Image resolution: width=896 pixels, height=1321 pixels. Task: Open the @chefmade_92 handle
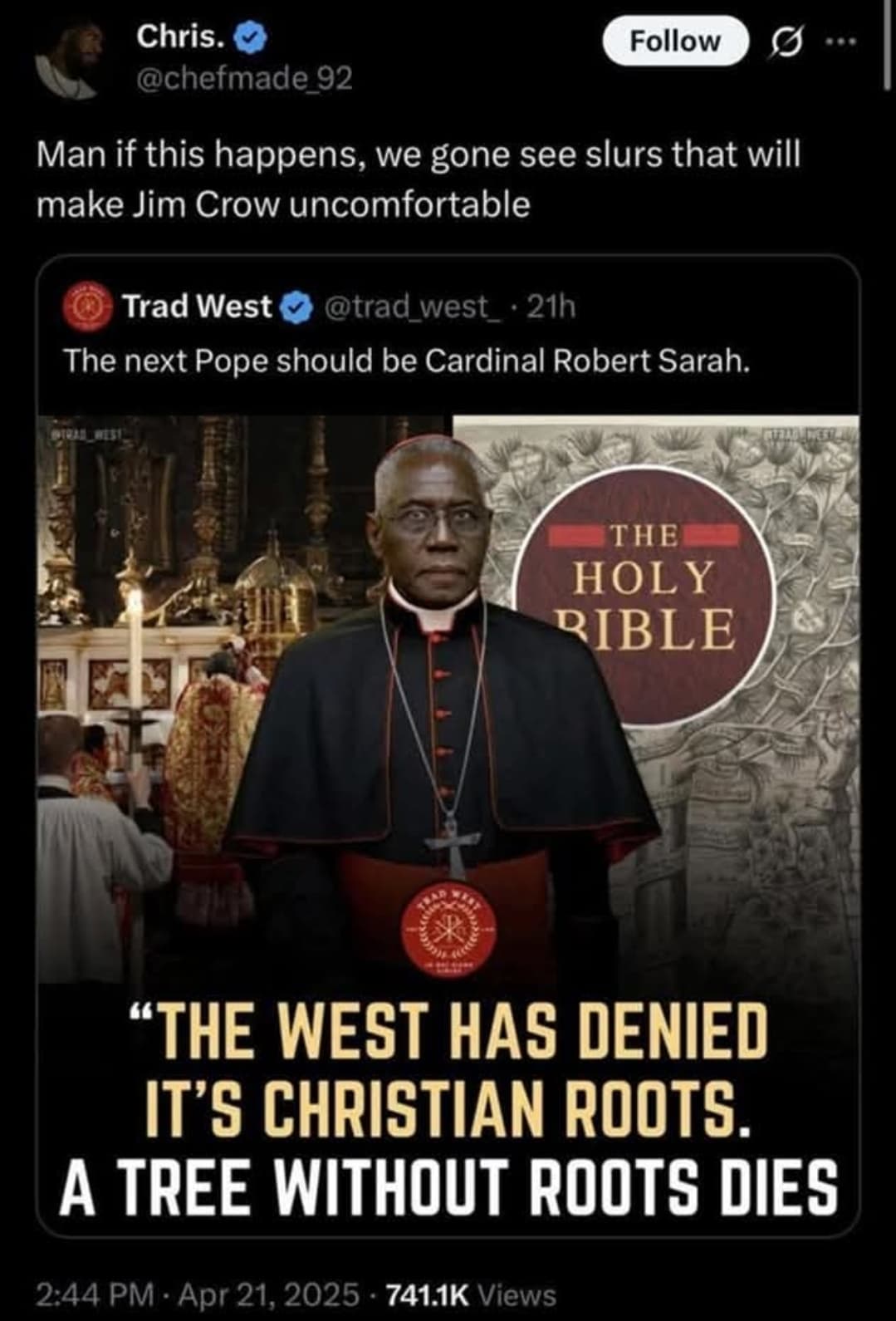[244, 79]
